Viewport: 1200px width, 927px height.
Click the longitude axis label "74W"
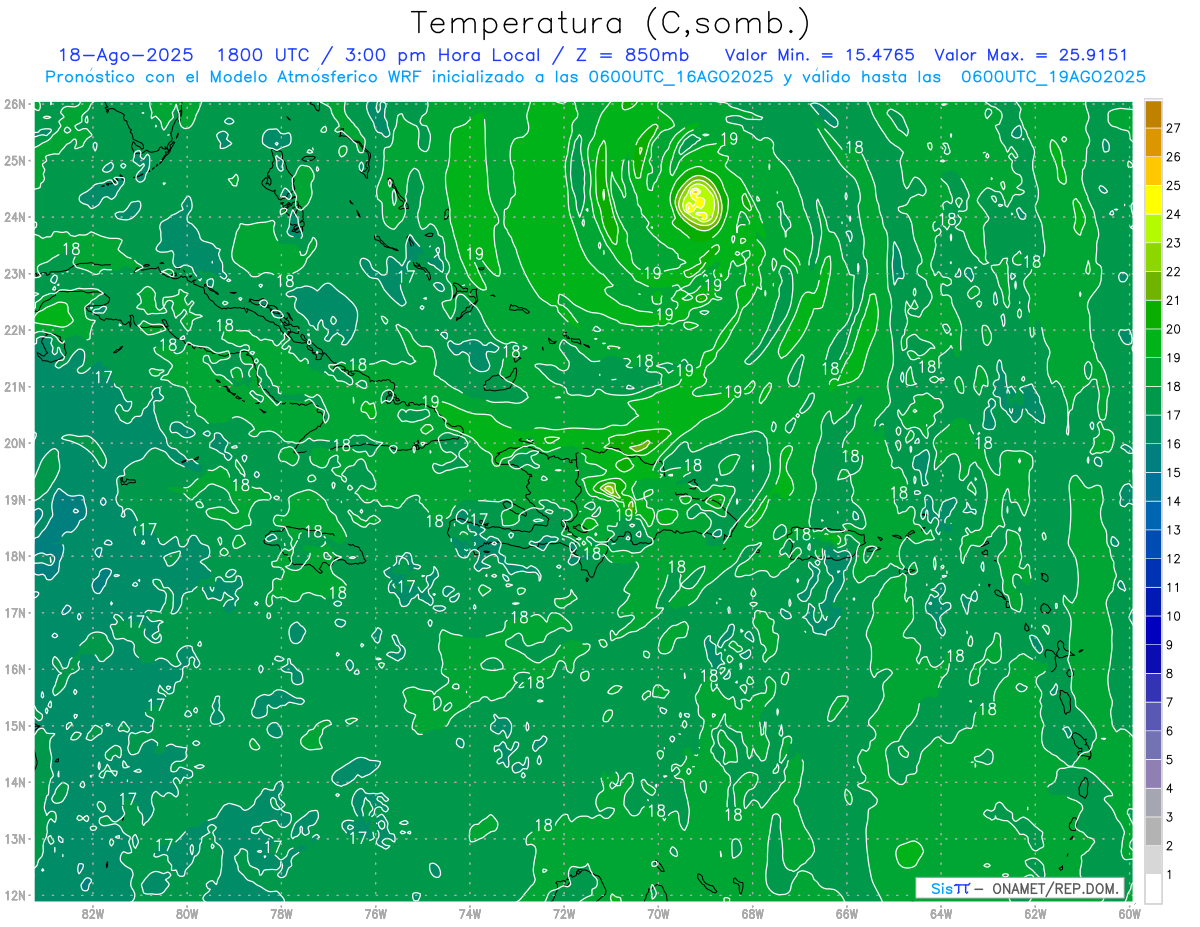pos(470,913)
